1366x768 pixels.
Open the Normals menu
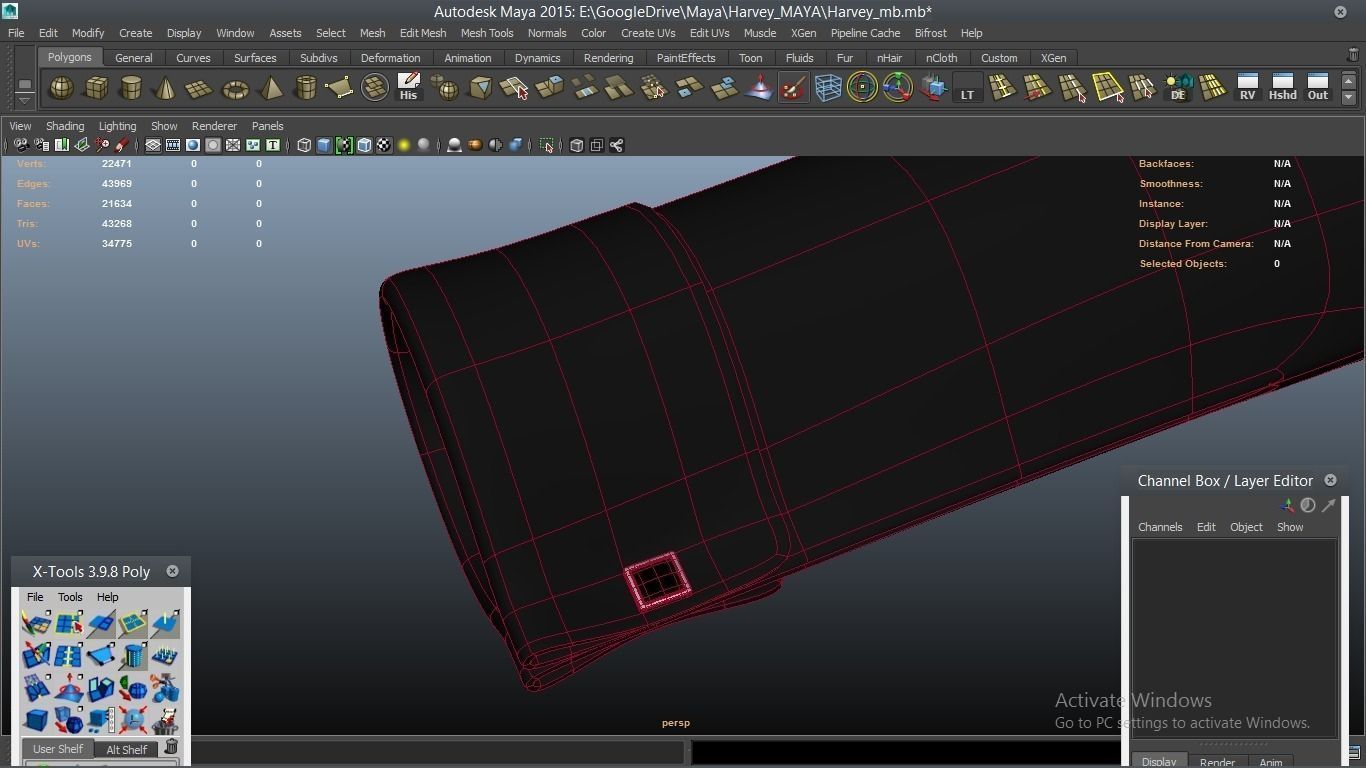point(547,33)
